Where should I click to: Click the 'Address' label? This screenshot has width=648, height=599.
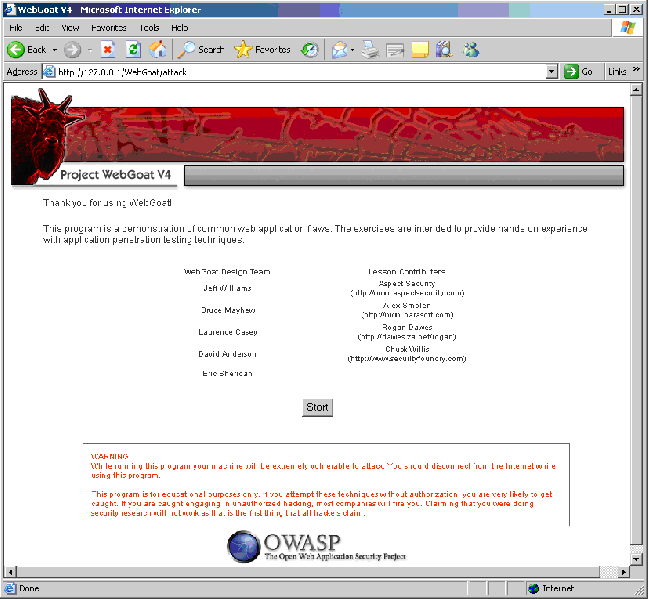[22, 72]
